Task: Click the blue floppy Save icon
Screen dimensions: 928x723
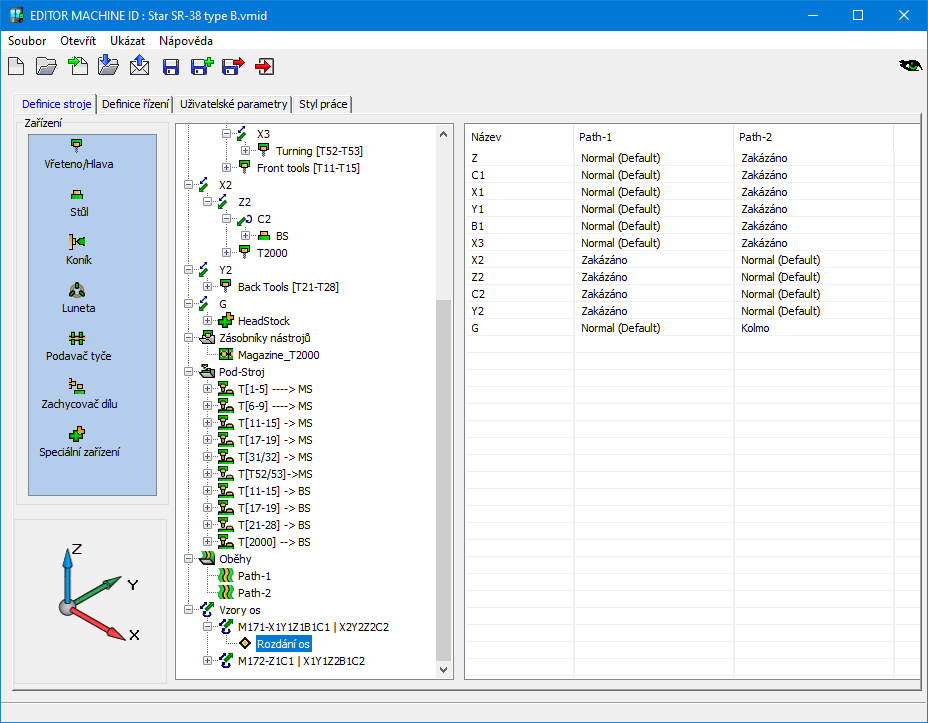Action: (x=171, y=67)
